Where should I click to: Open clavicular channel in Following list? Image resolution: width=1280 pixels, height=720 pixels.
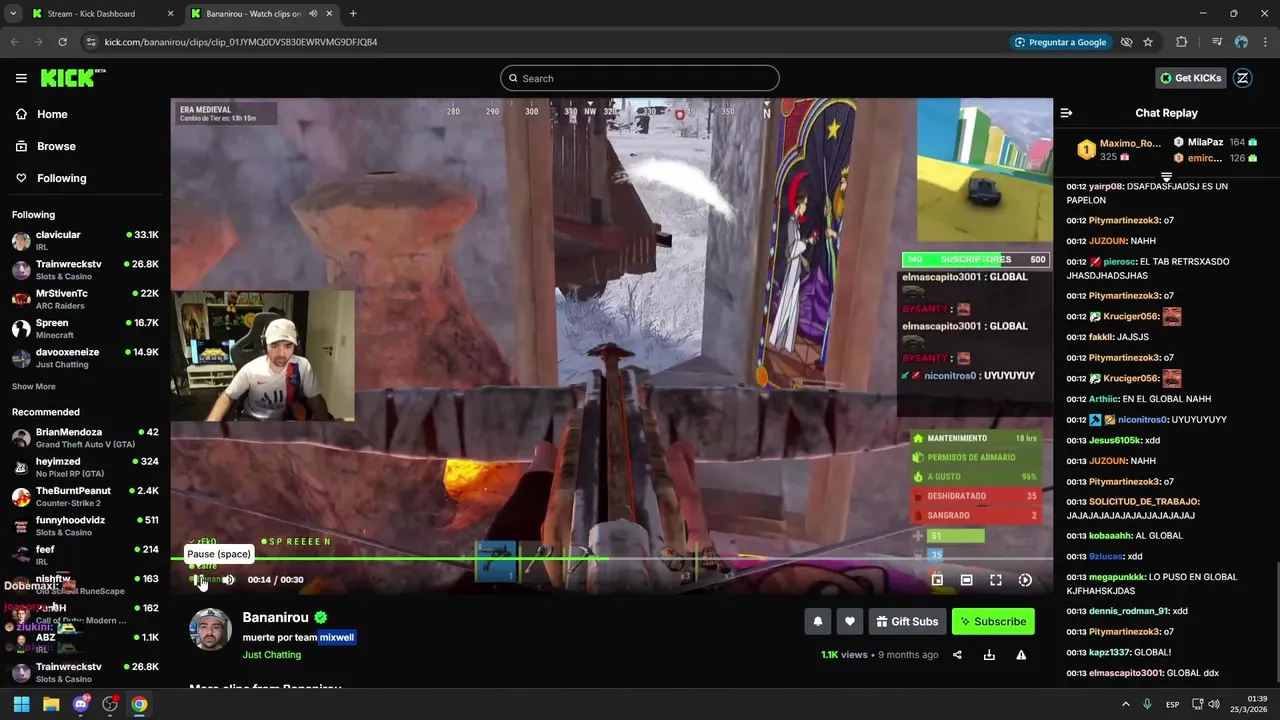tap(85, 240)
